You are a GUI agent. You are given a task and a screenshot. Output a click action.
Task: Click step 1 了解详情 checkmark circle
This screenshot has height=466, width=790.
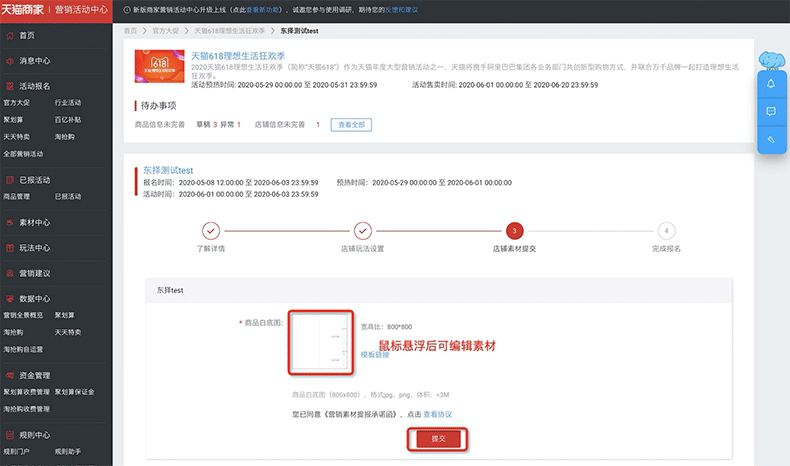[x=211, y=230]
